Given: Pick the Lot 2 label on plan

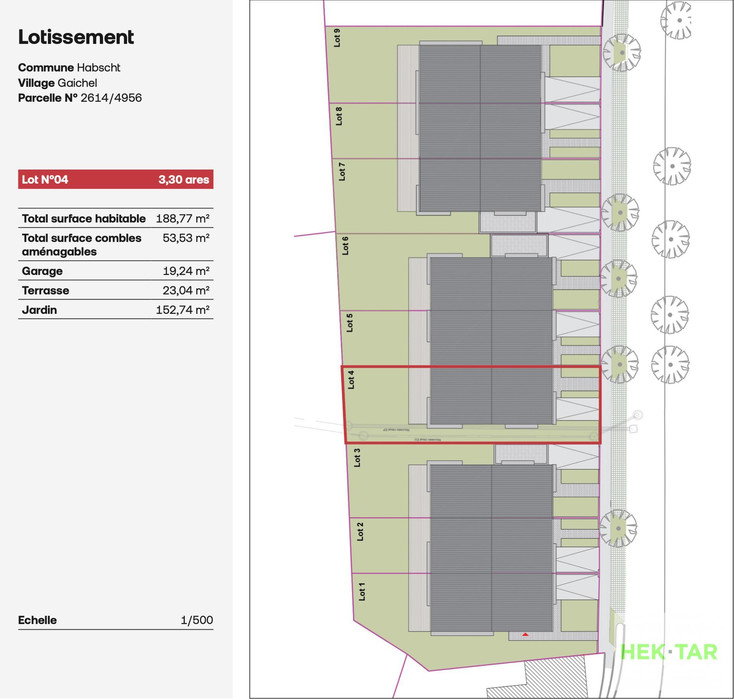Looking at the screenshot, I should click(x=359, y=532).
